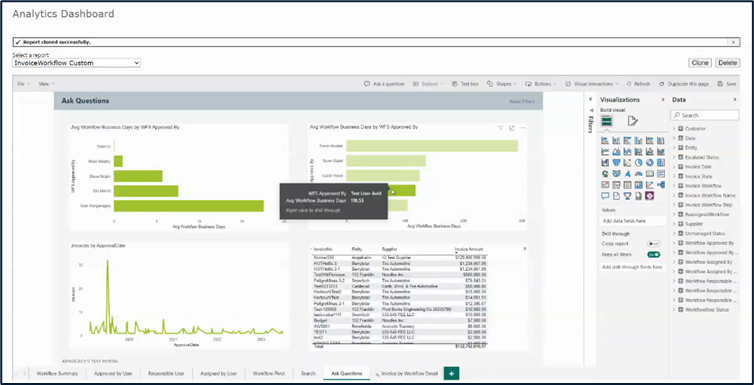Open focus mode on the right bar chart
The height and width of the screenshot is (385, 754).
tap(512, 128)
